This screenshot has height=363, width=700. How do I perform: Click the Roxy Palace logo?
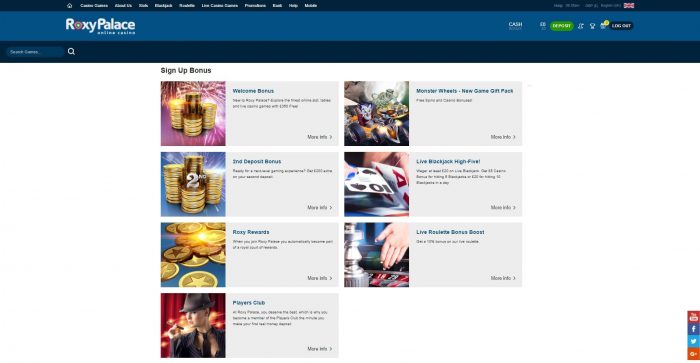tap(100, 26)
